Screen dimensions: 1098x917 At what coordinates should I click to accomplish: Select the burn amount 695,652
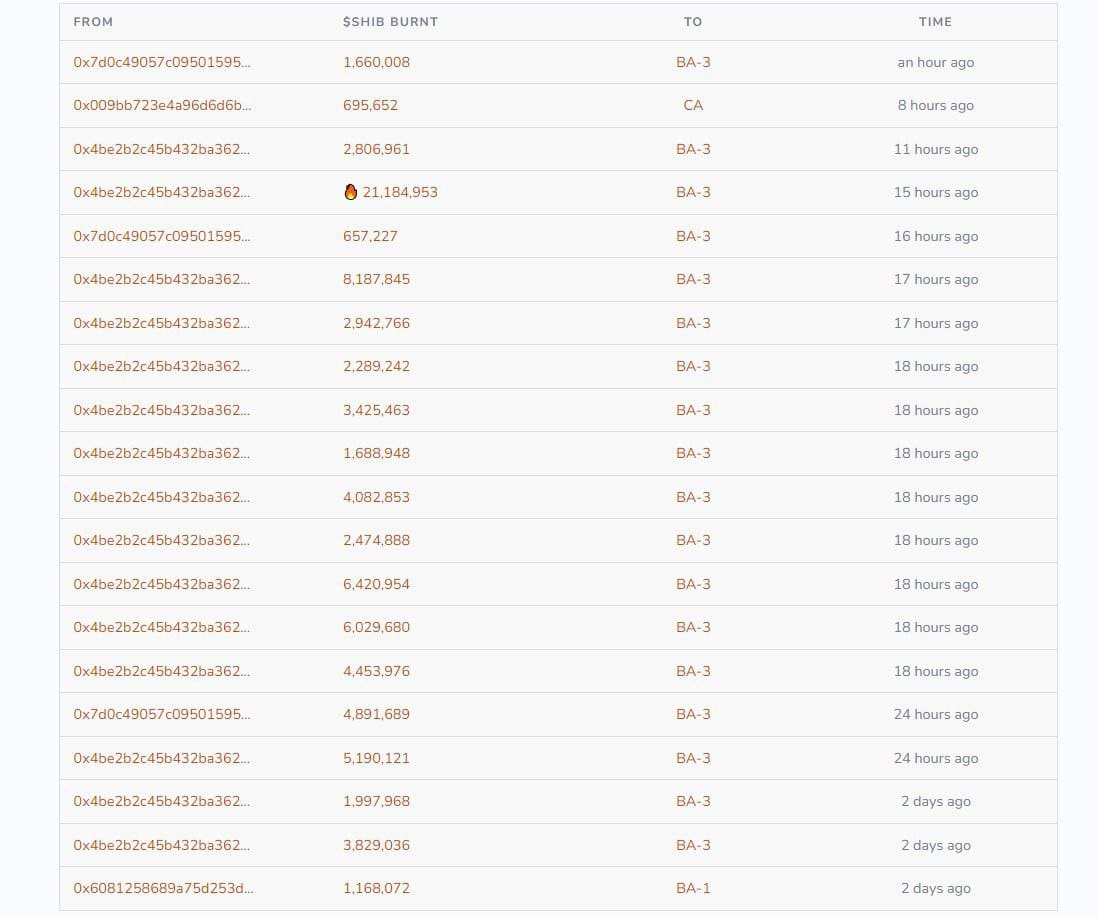click(370, 105)
